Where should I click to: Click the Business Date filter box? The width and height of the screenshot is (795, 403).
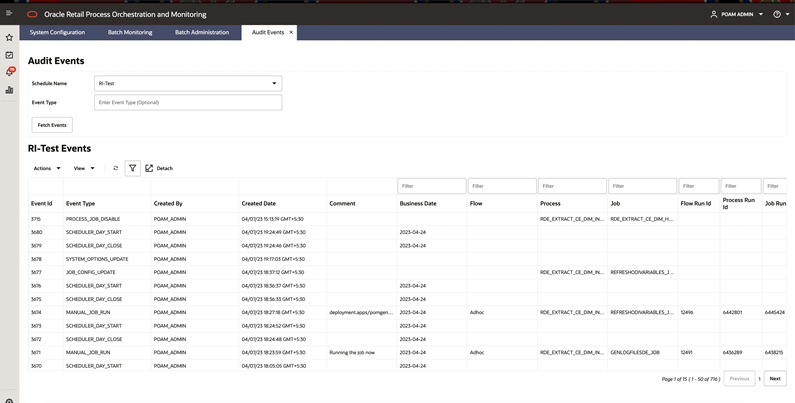pyautogui.click(x=431, y=186)
